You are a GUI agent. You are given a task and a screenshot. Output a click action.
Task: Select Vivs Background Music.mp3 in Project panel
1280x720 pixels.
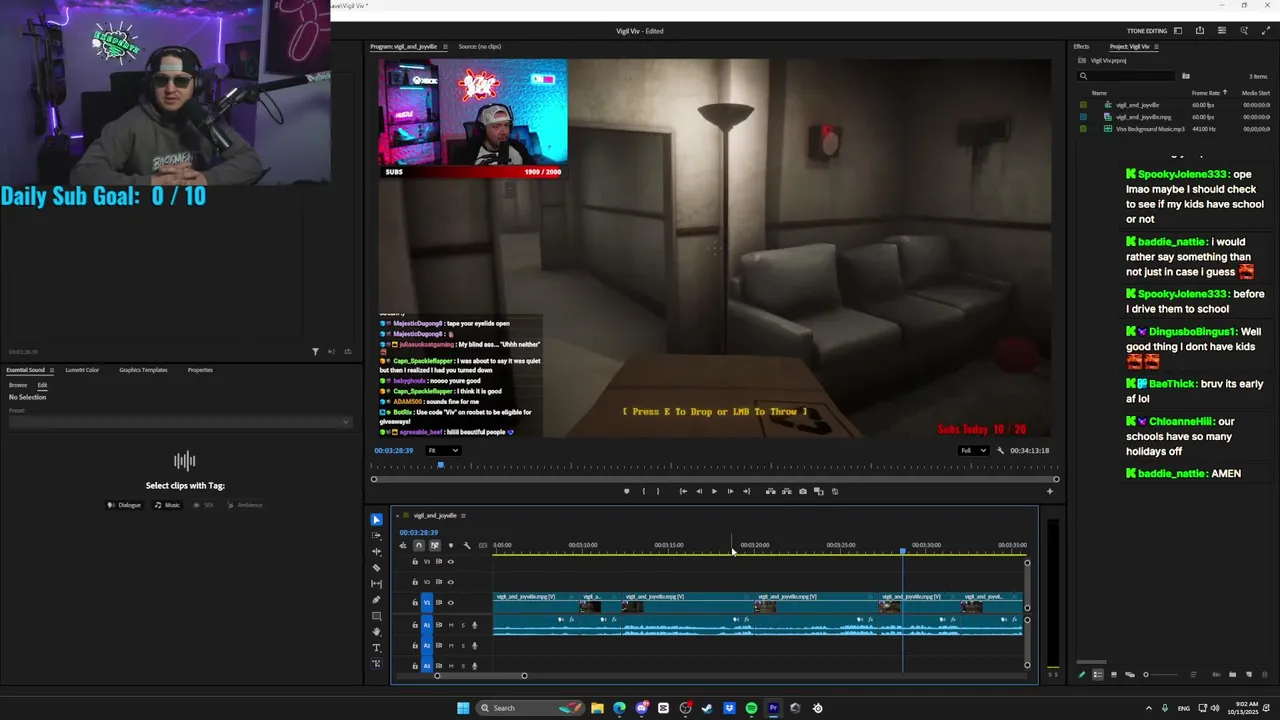1150,129
